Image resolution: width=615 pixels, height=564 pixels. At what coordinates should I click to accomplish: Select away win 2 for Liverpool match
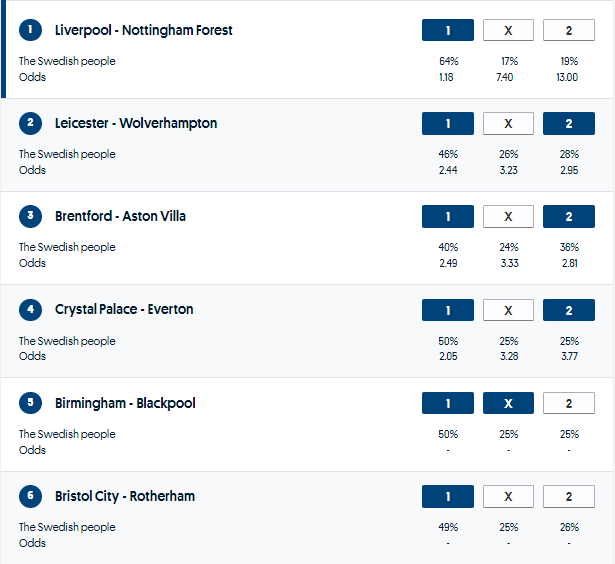pos(569,31)
